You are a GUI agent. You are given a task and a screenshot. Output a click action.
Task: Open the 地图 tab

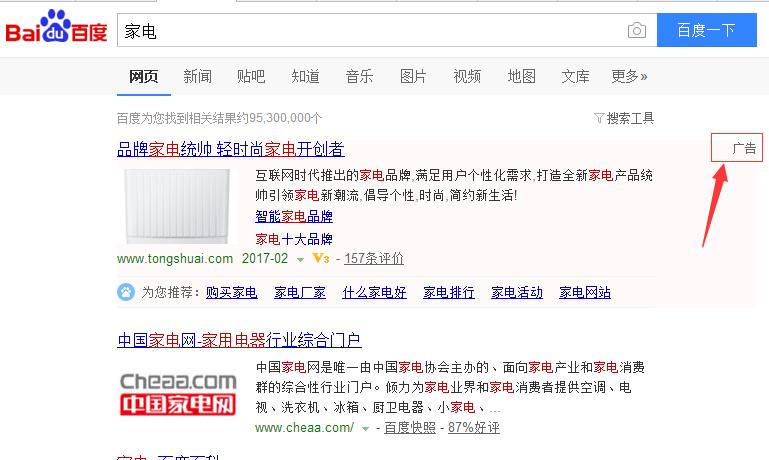[x=521, y=76]
